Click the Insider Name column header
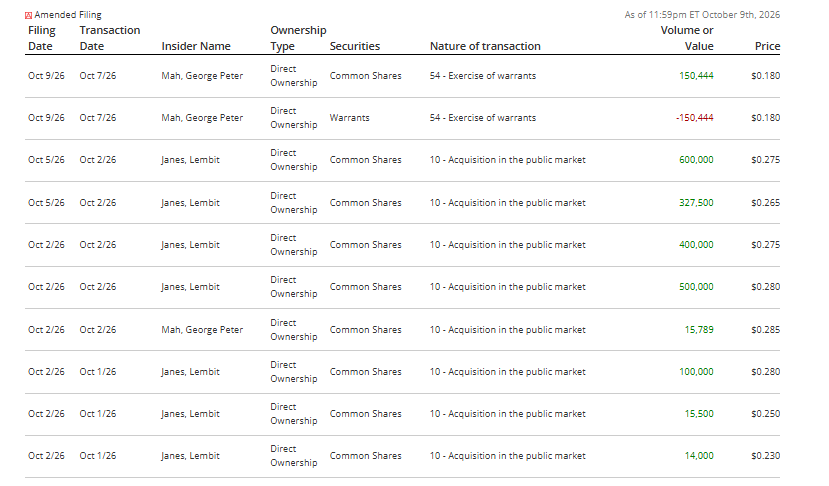The width and height of the screenshot is (829, 486). [196, 46]
